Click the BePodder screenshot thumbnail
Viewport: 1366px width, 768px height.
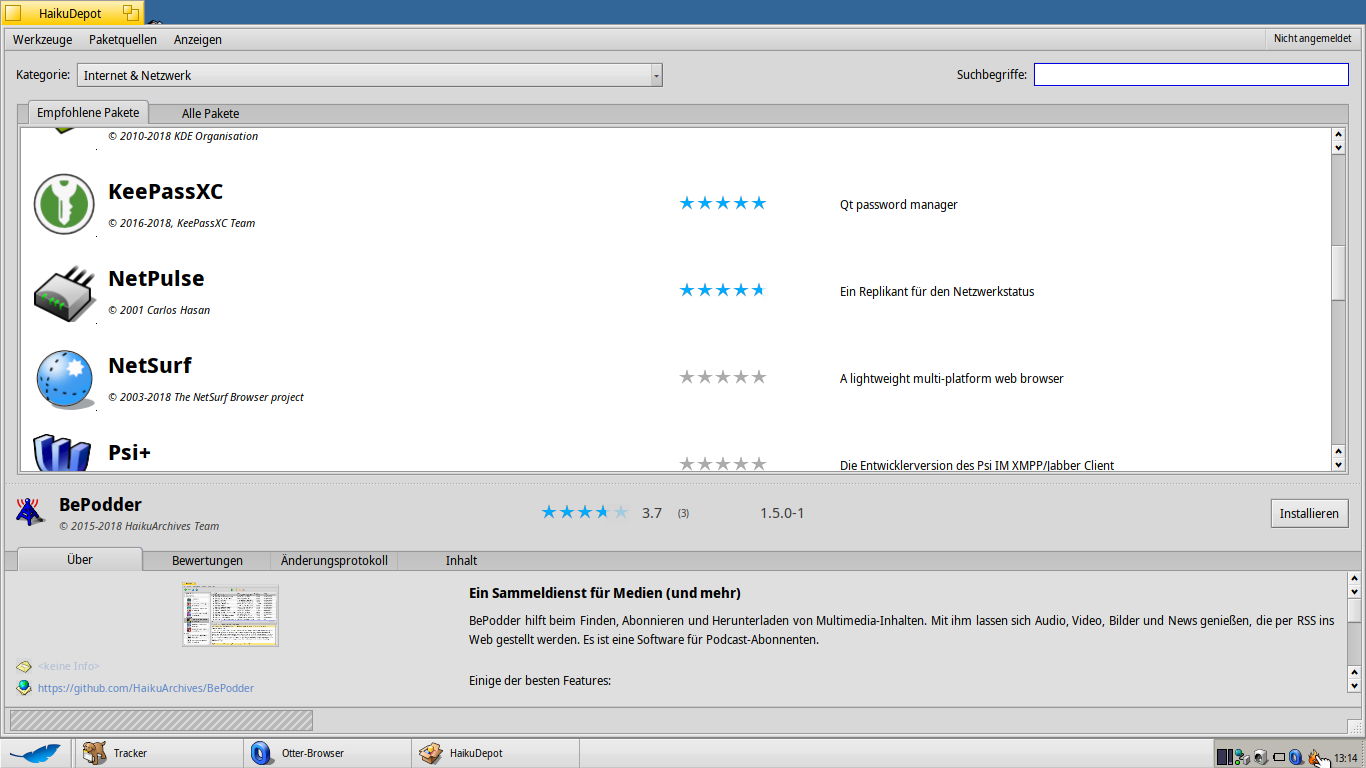point(230,615)
